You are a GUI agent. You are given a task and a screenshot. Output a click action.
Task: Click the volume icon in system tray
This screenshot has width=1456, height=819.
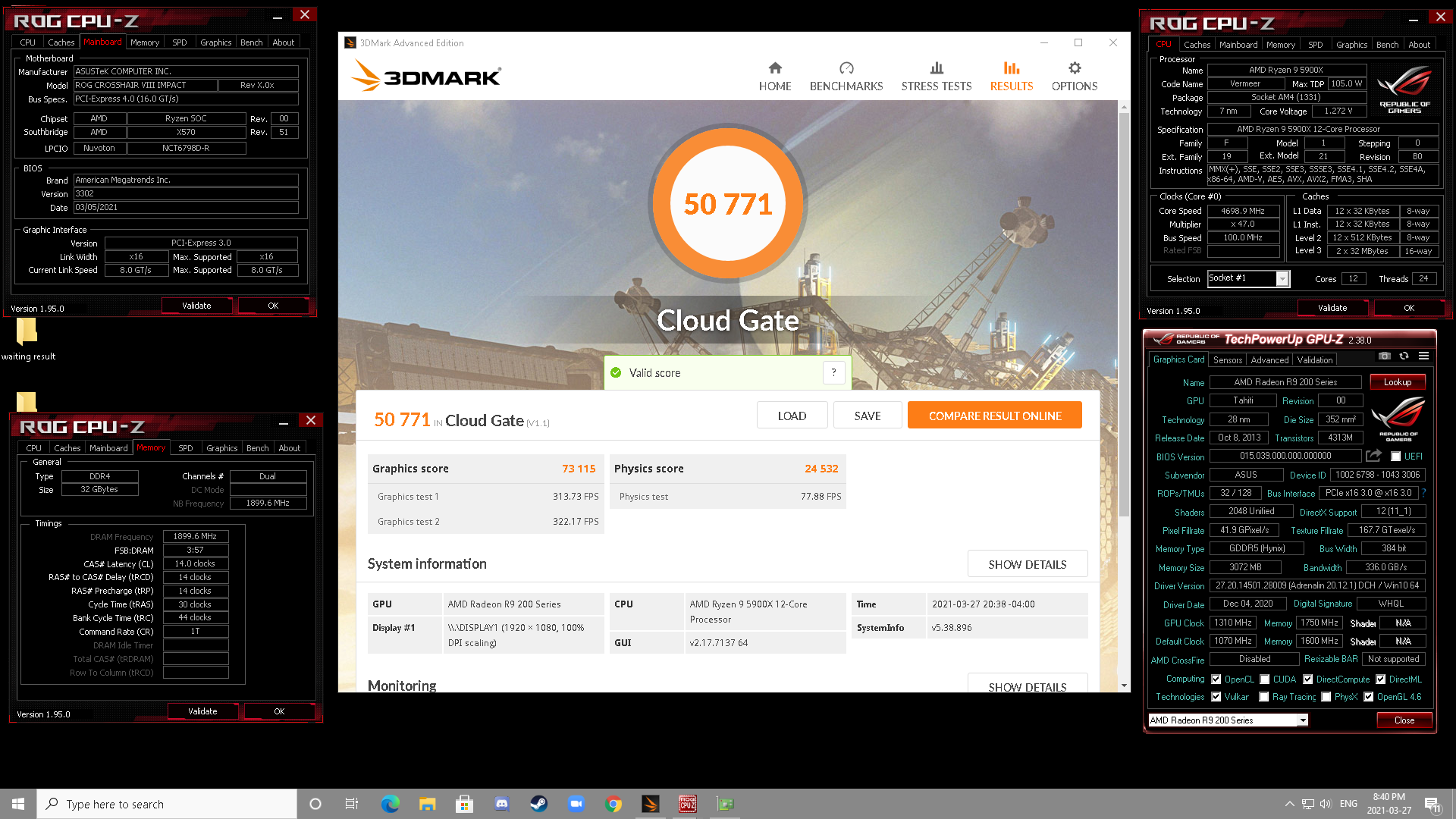(x=1326, y=804)
